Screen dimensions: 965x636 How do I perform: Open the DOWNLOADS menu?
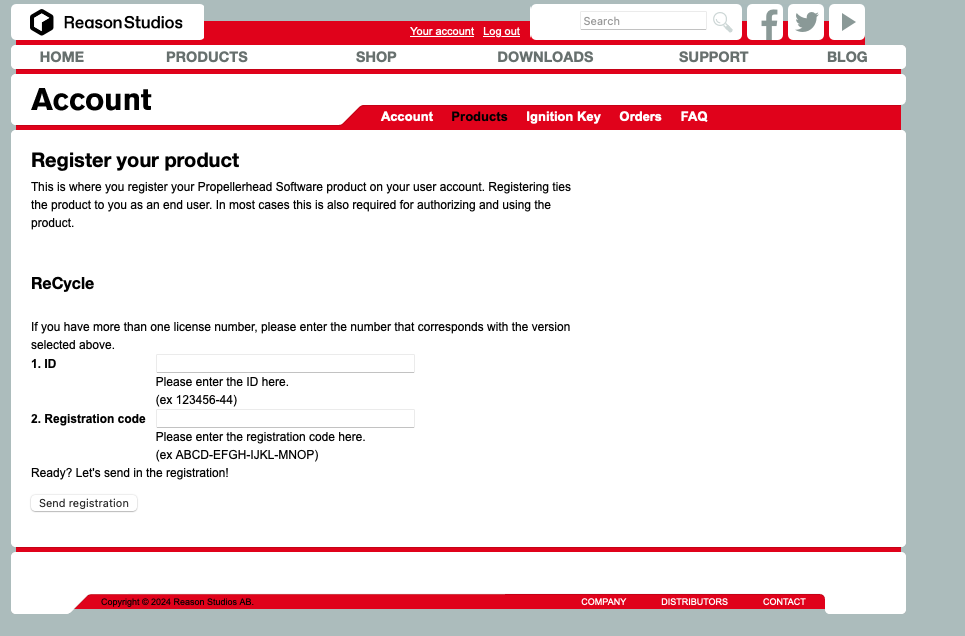click(x=545, y=57)
